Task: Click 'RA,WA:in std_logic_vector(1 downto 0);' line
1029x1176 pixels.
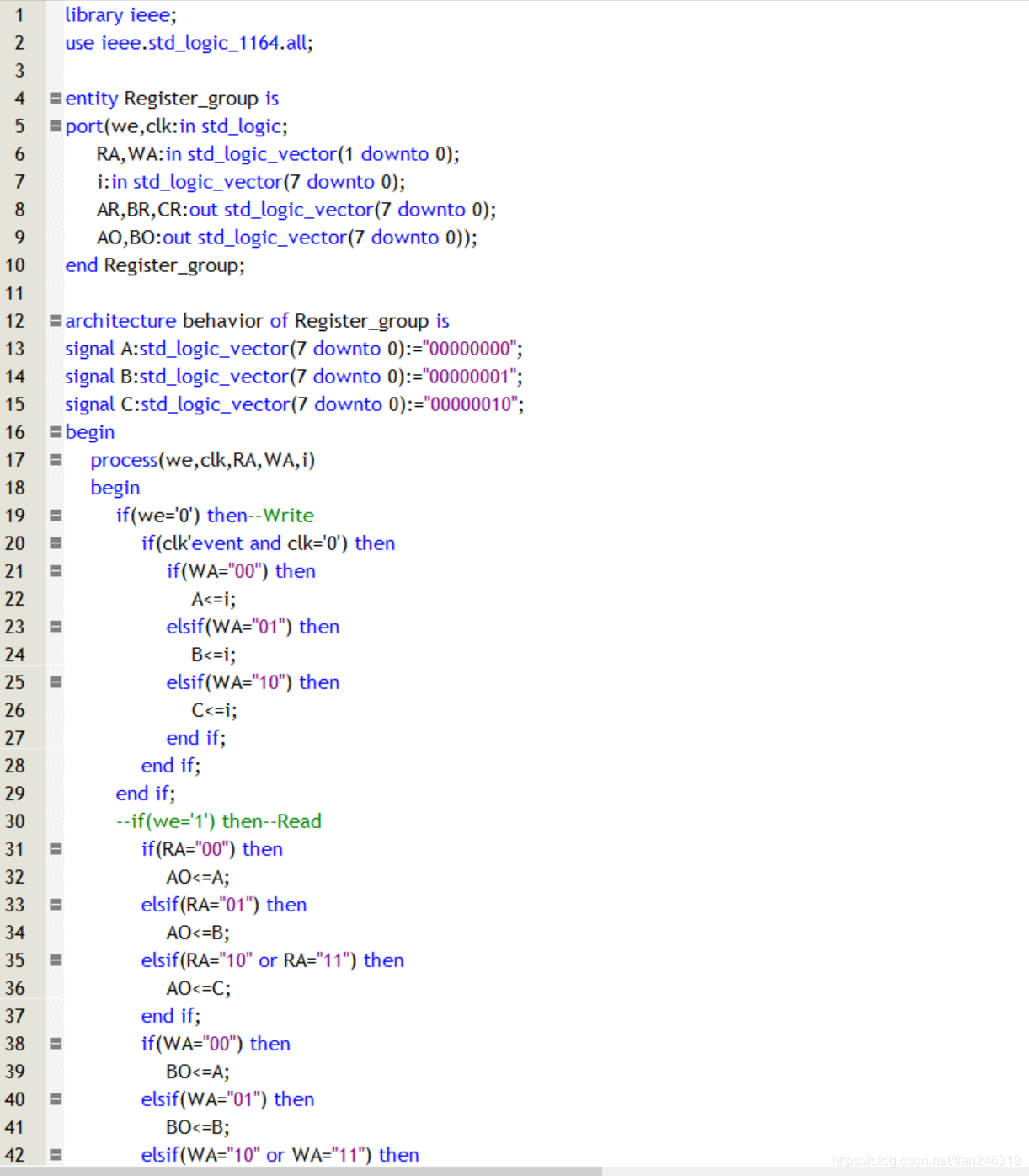Action: point(278,154)
